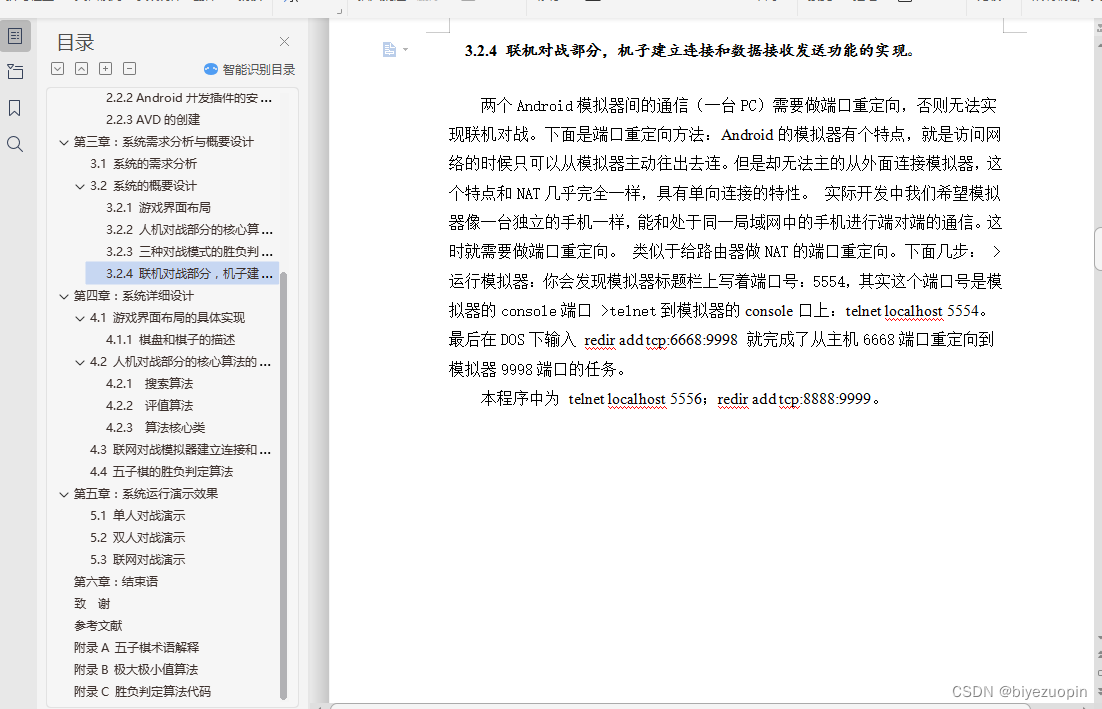Navigate to 5.2 双人对战演示

tap(138, 538)
